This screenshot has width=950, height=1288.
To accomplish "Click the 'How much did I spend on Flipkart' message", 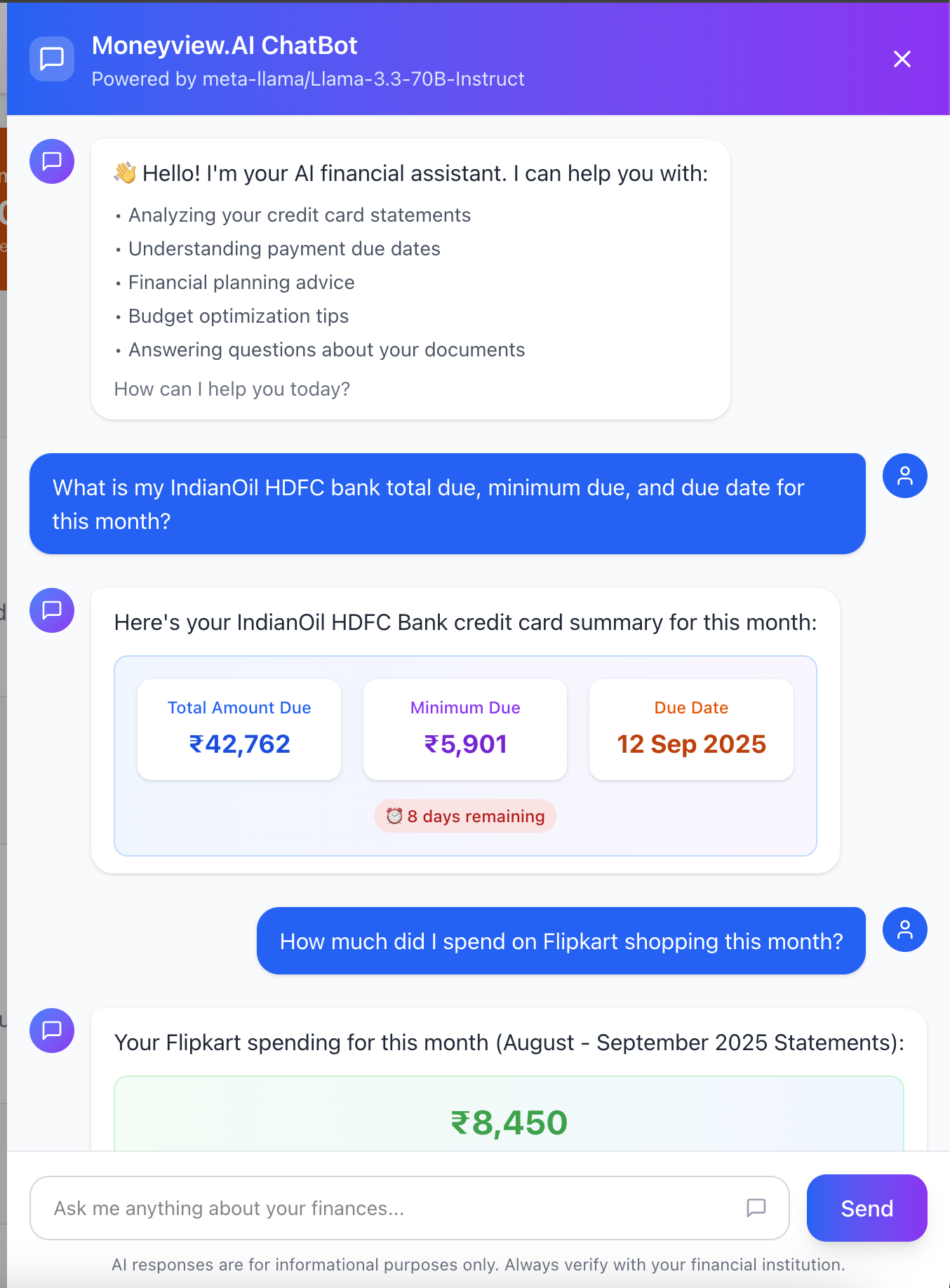I will [561, 941].
